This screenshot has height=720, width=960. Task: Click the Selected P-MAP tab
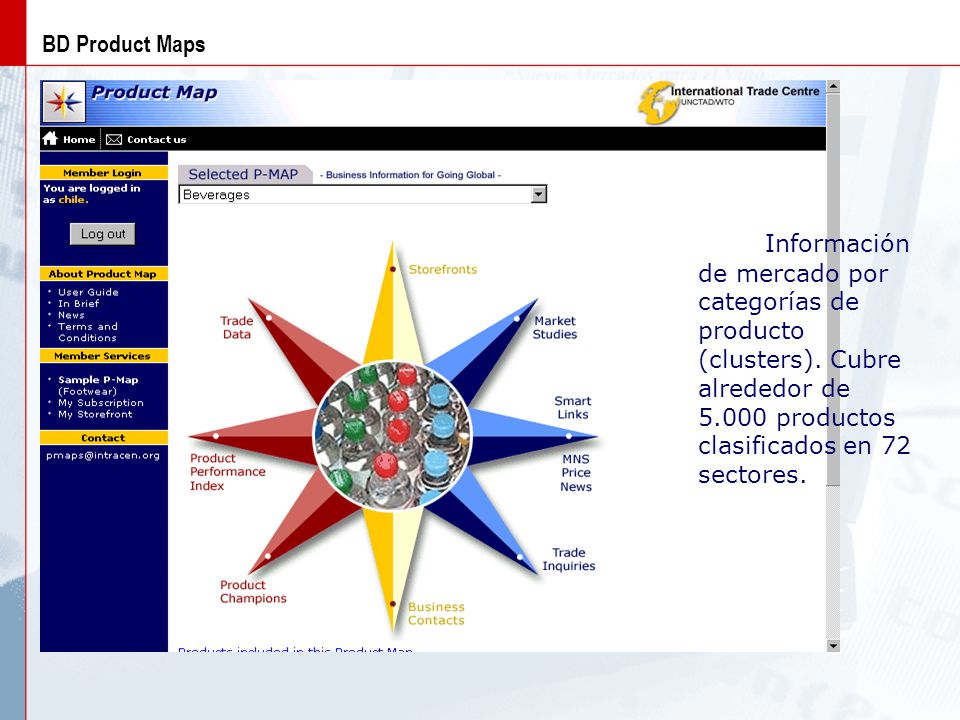point(243,174)
